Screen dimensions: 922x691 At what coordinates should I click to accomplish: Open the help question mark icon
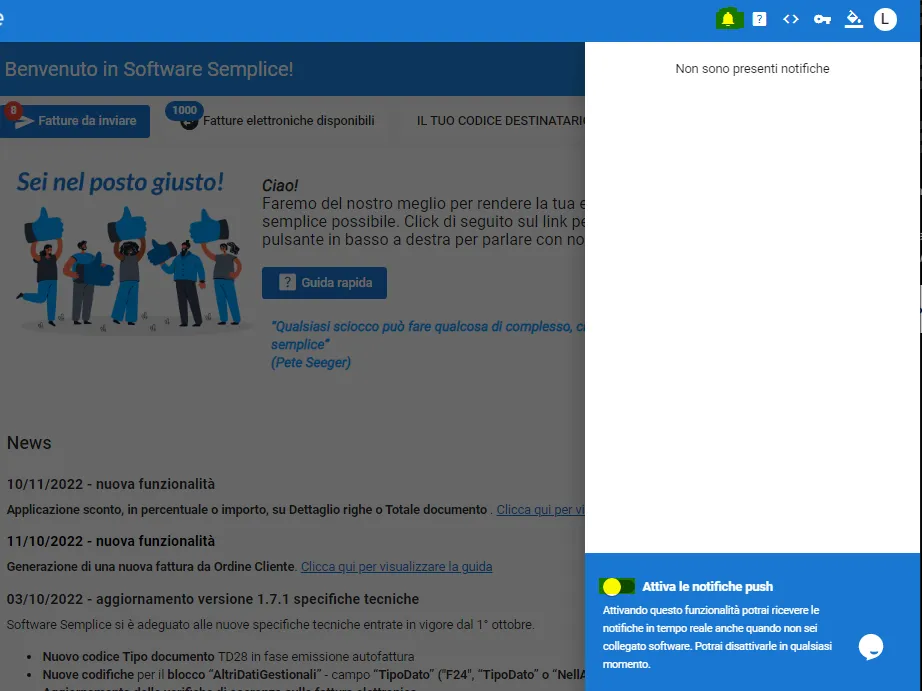point(759,19)
